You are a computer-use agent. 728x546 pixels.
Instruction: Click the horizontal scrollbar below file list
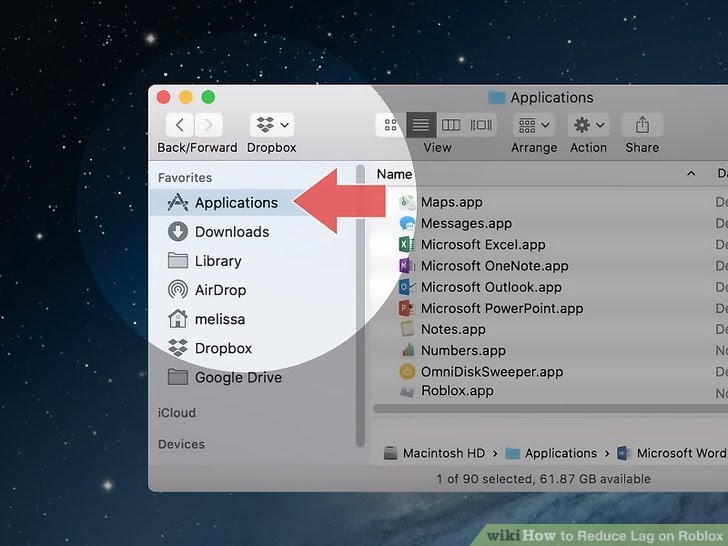tap(550, 409)
